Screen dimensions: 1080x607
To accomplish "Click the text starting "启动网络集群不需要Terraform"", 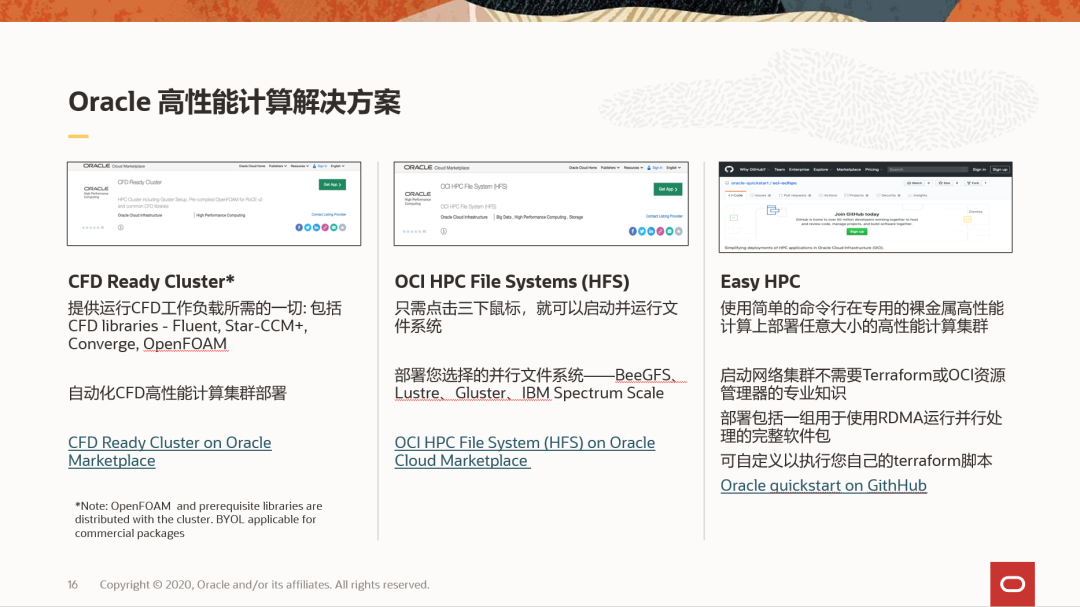I will 862,384.
